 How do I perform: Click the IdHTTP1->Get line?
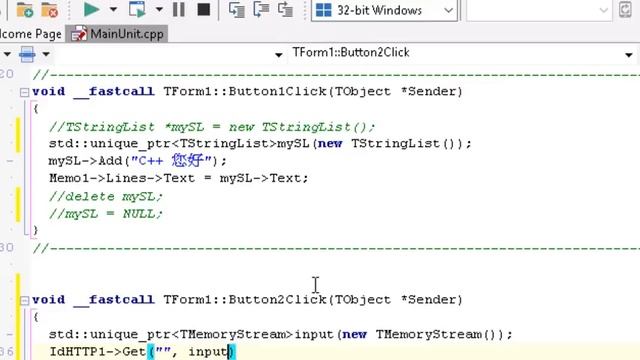pos(142,351)
